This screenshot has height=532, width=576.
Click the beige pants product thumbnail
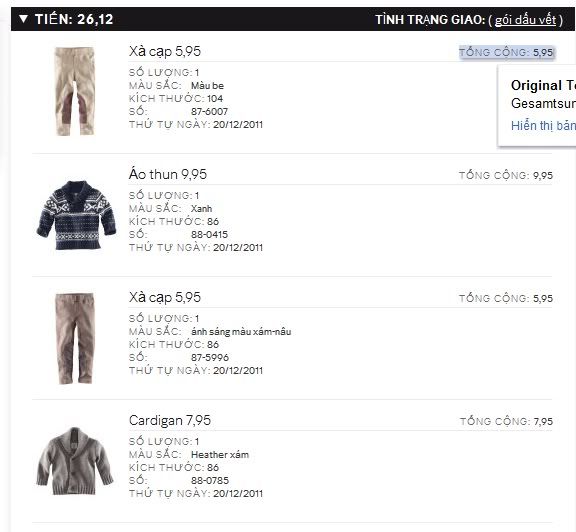[x=75, y=91]
